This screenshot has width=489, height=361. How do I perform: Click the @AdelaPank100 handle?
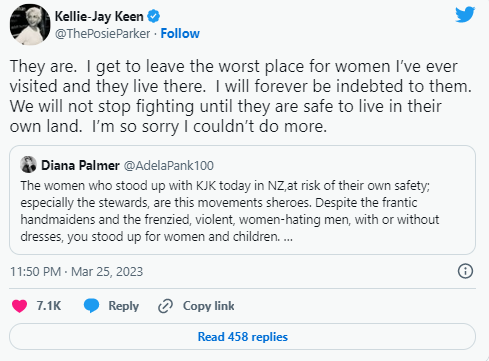[169, 165]
